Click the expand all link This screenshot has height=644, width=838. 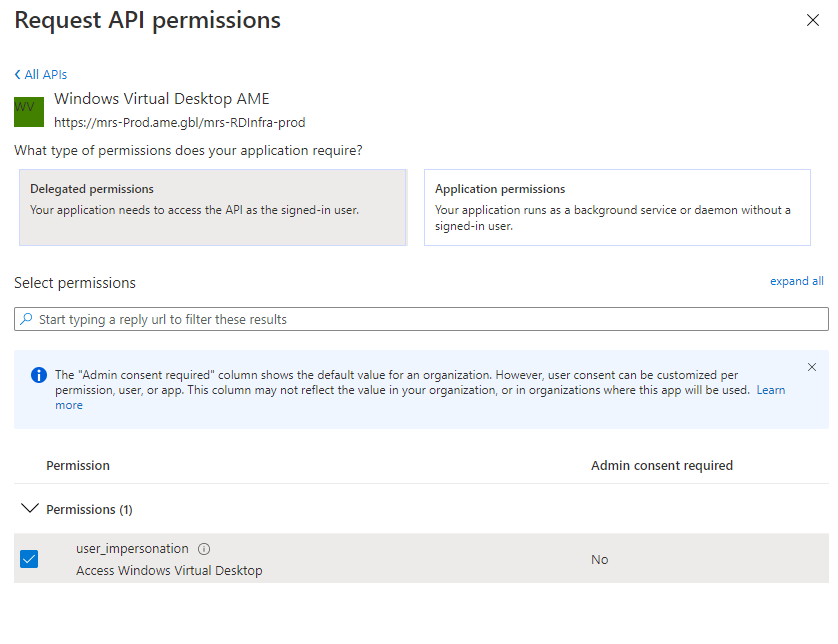pyautogui.click(x=796, y=282)
